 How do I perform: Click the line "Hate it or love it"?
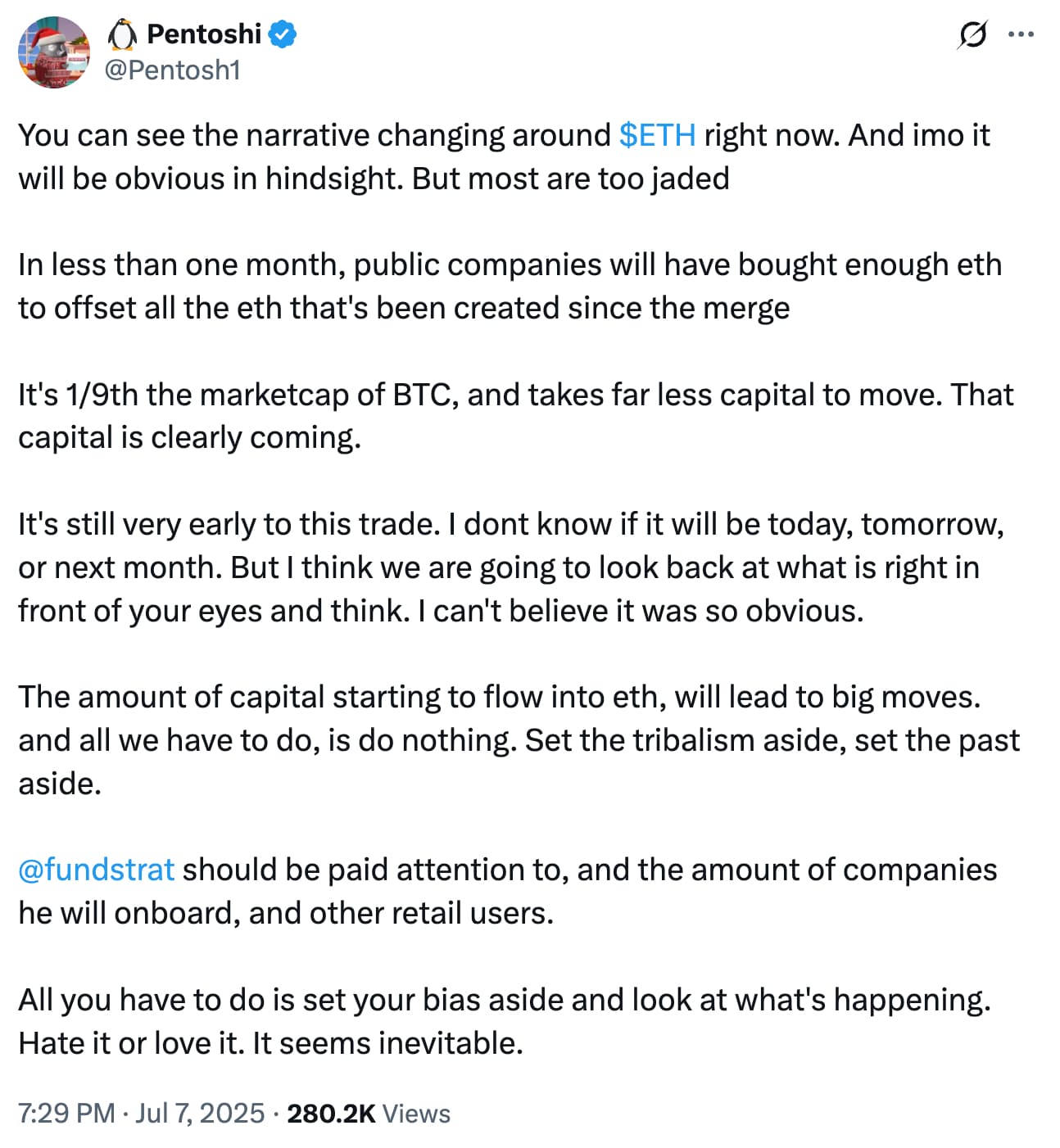[270, 1043]
